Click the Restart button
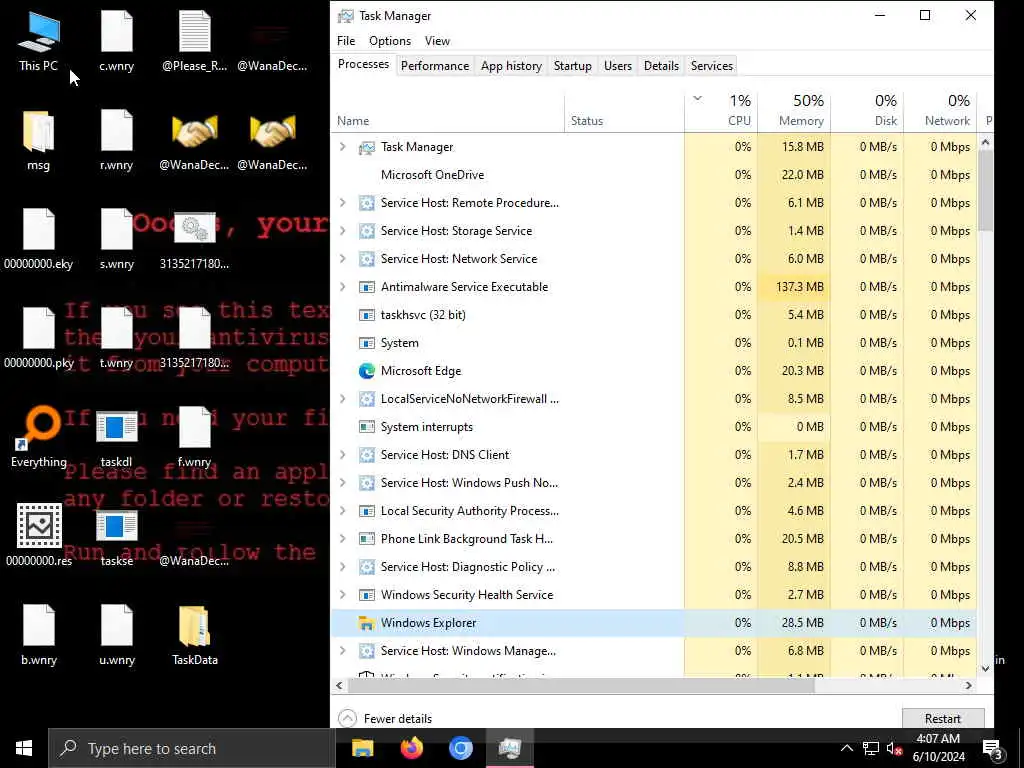The height and width of the screenshot is (768, 1024). (942, 718)
